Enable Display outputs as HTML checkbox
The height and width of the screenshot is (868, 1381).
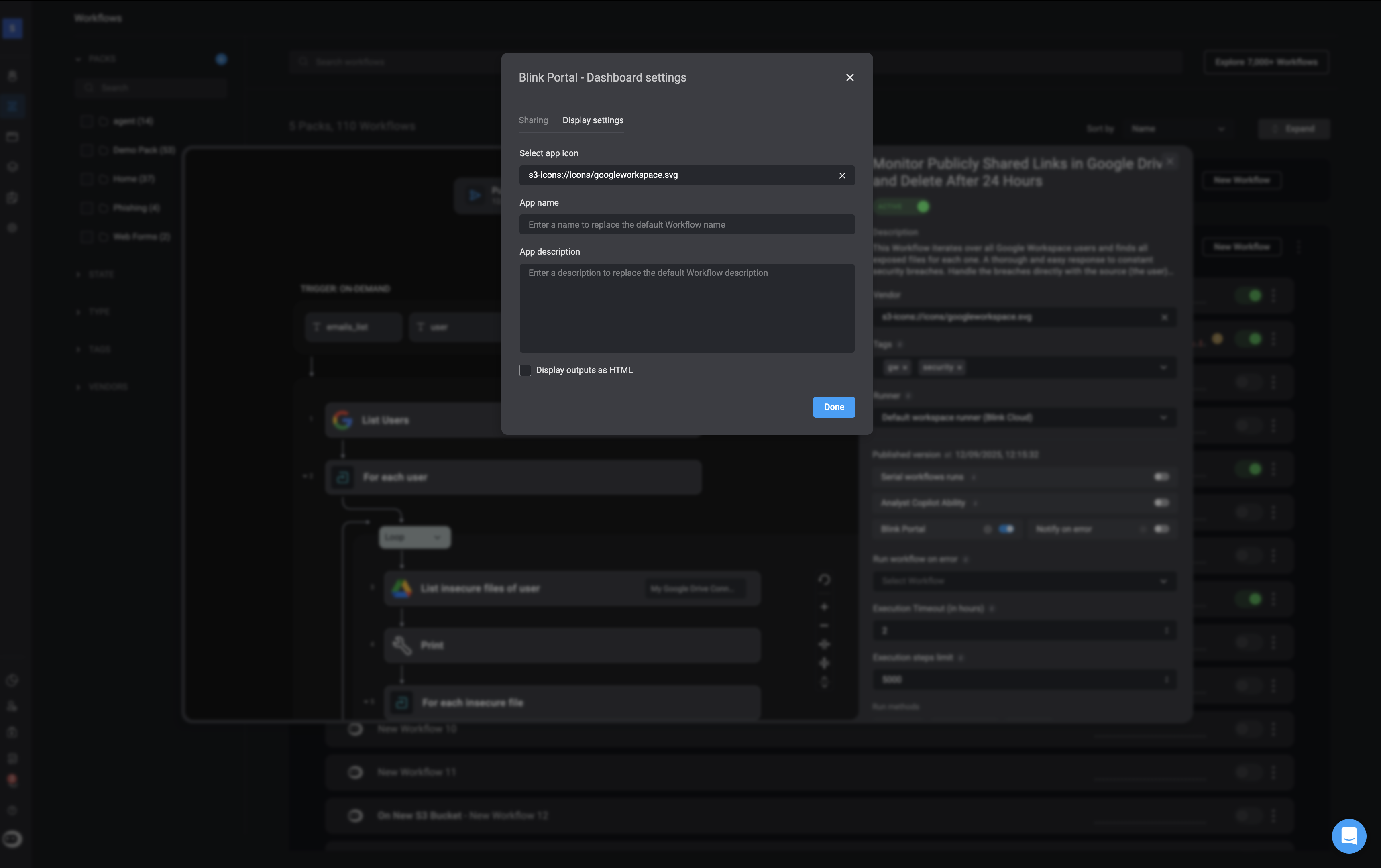click(x=525, y=370)
